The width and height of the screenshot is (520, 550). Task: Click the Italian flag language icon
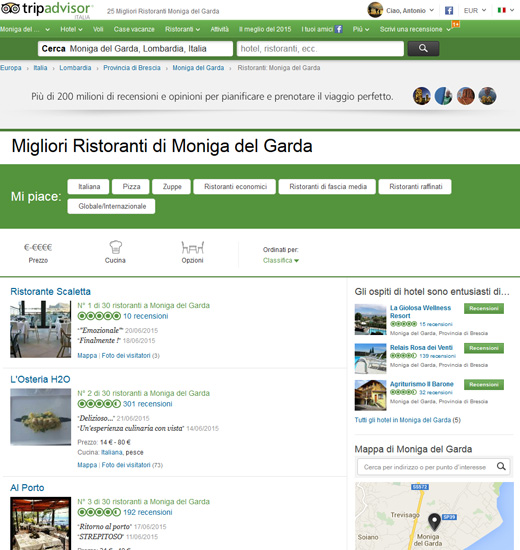[x=502, y=10]
